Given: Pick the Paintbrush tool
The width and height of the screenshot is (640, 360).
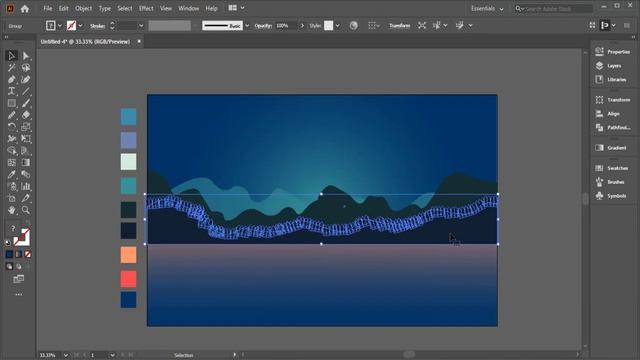Looking at the screenshot, I should (26, 103).
